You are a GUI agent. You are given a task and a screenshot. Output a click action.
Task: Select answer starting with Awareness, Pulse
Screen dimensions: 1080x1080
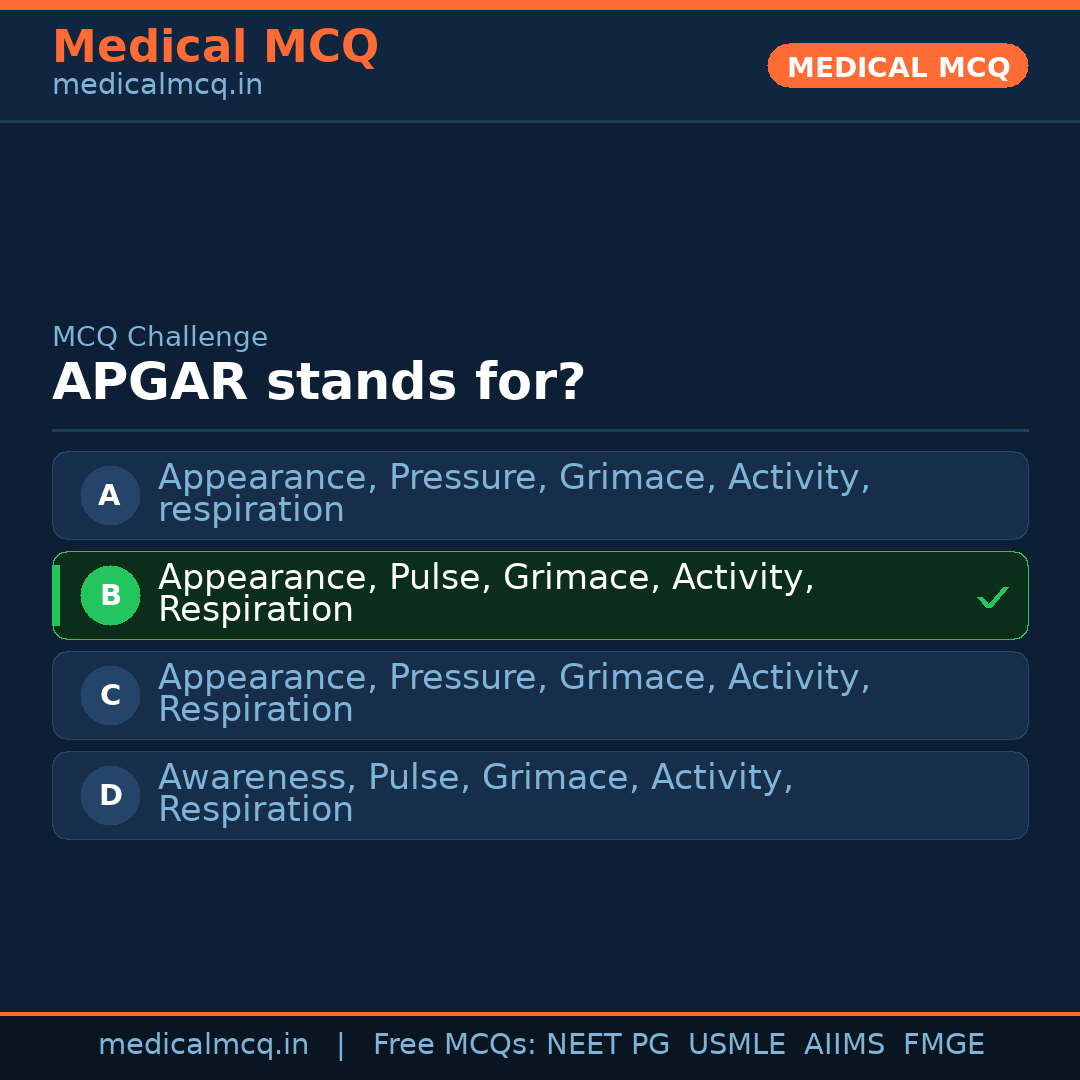click(475, 793)
